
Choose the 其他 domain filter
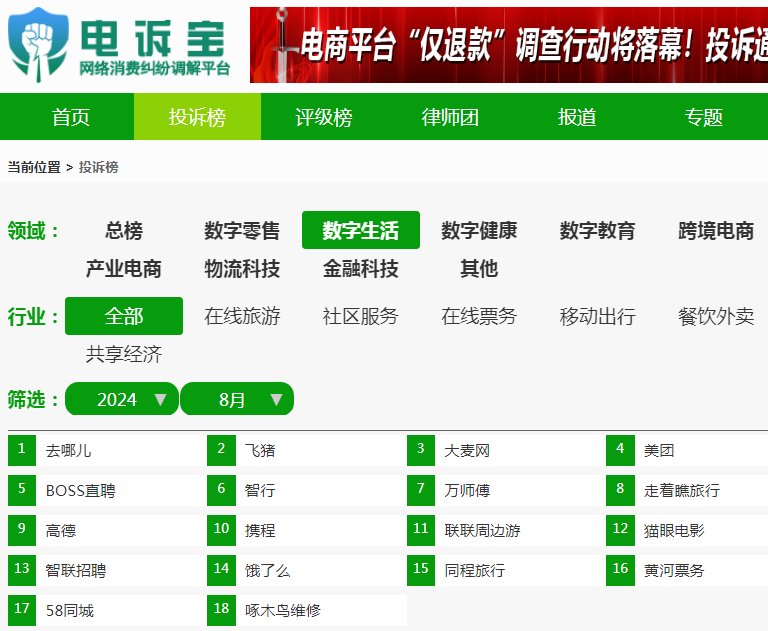(479, 268)
